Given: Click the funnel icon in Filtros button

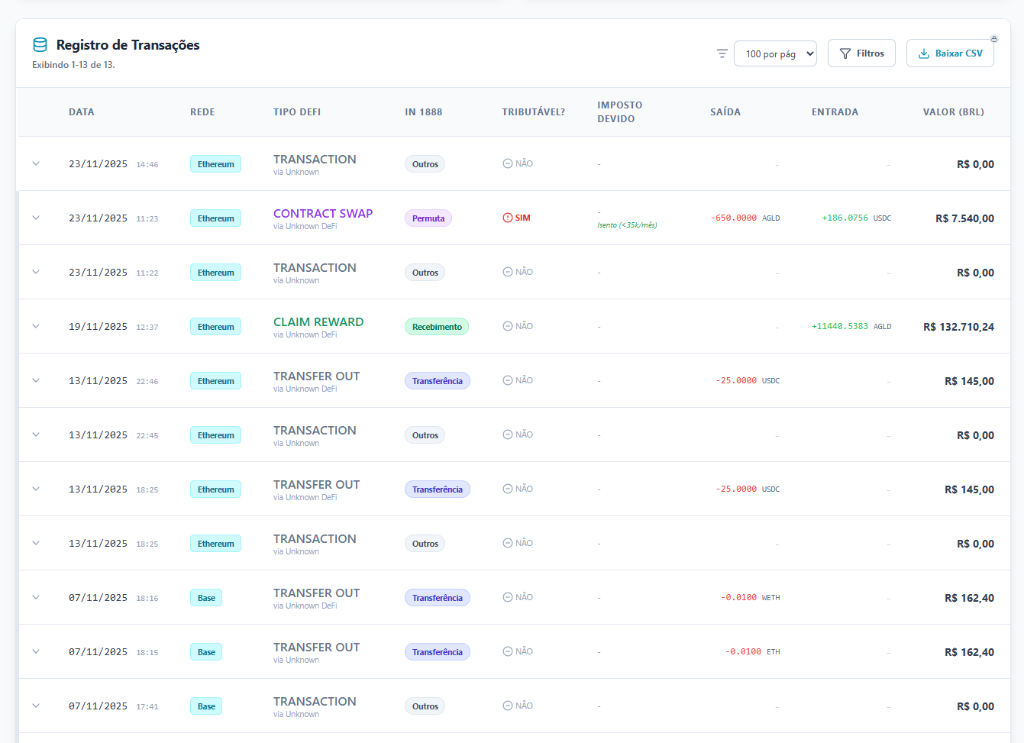Looking at the screenshot, I should (845, 53).
